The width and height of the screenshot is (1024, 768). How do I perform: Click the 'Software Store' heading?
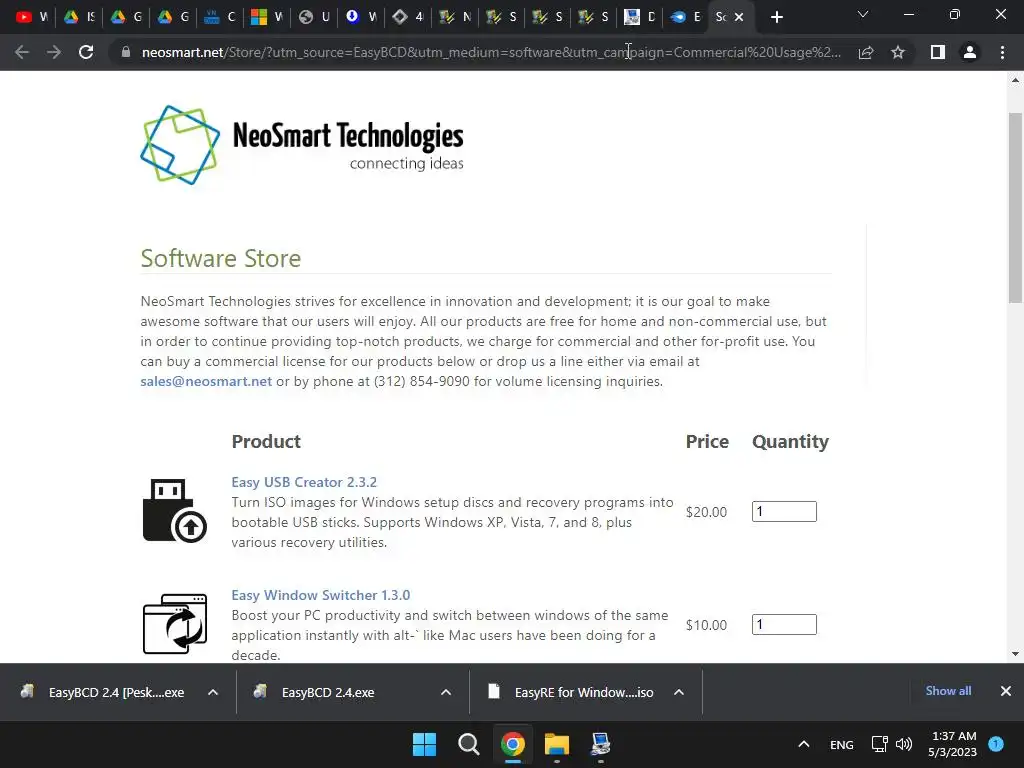click(221, 259)
